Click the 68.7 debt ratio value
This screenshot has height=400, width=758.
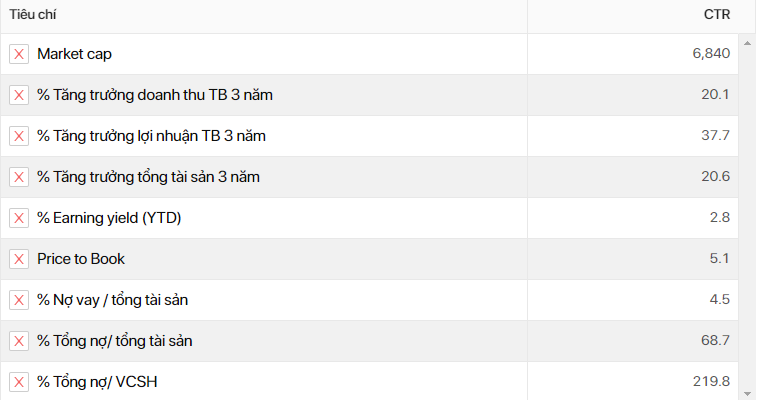pos(716,341)
